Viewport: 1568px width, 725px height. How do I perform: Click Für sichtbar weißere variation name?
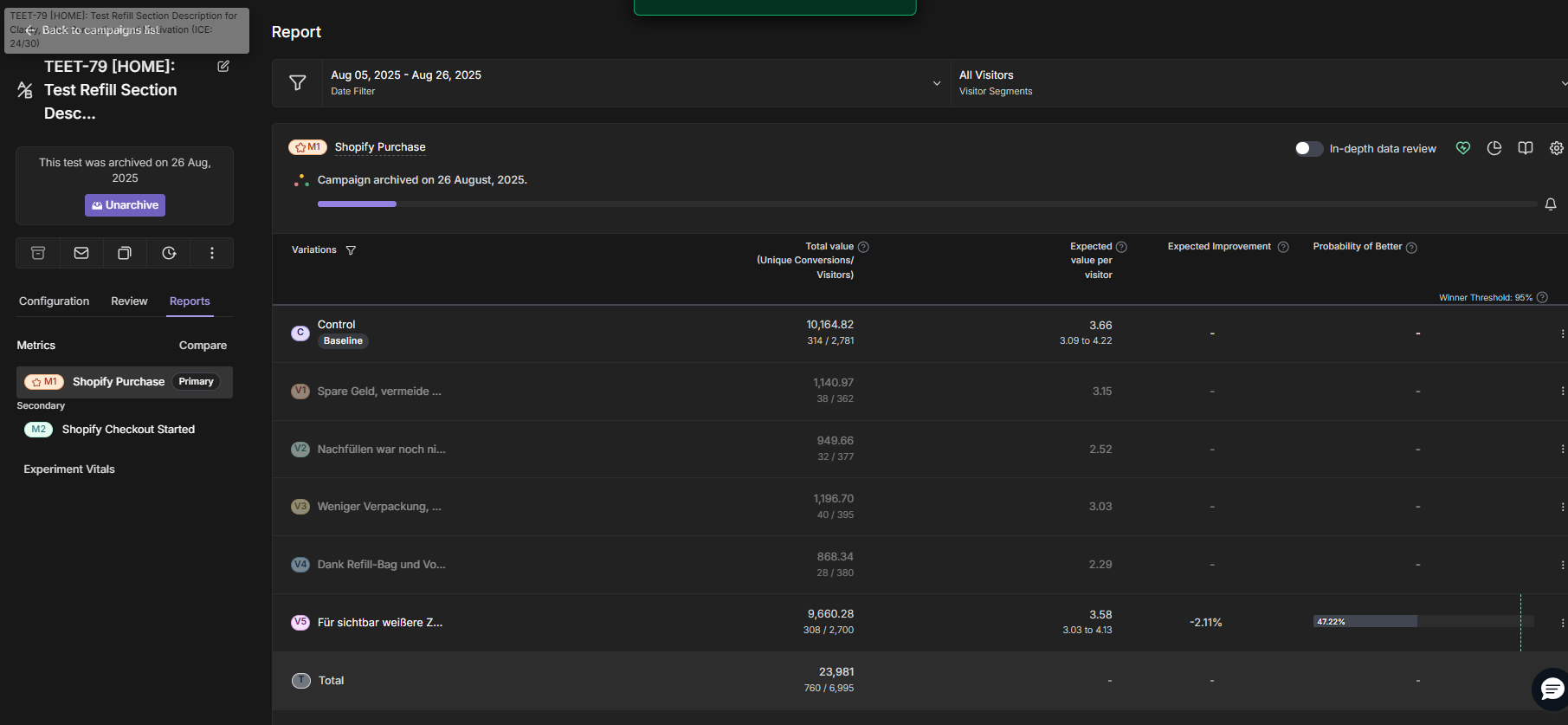click(x=380, y=623)
